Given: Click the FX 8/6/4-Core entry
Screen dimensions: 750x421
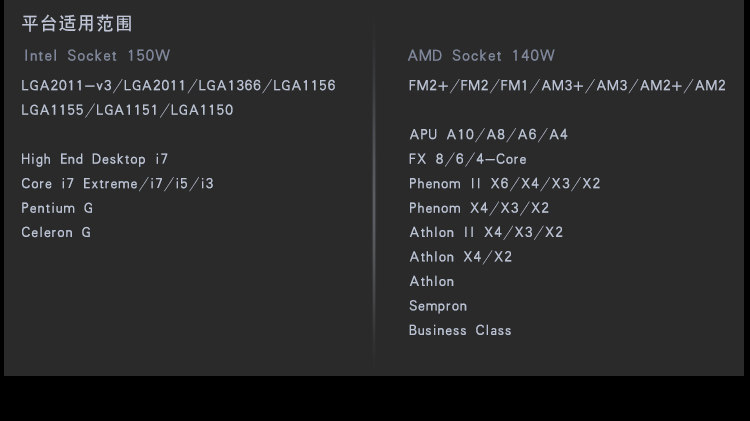Looking at the screenshot, I should (467, 159).
